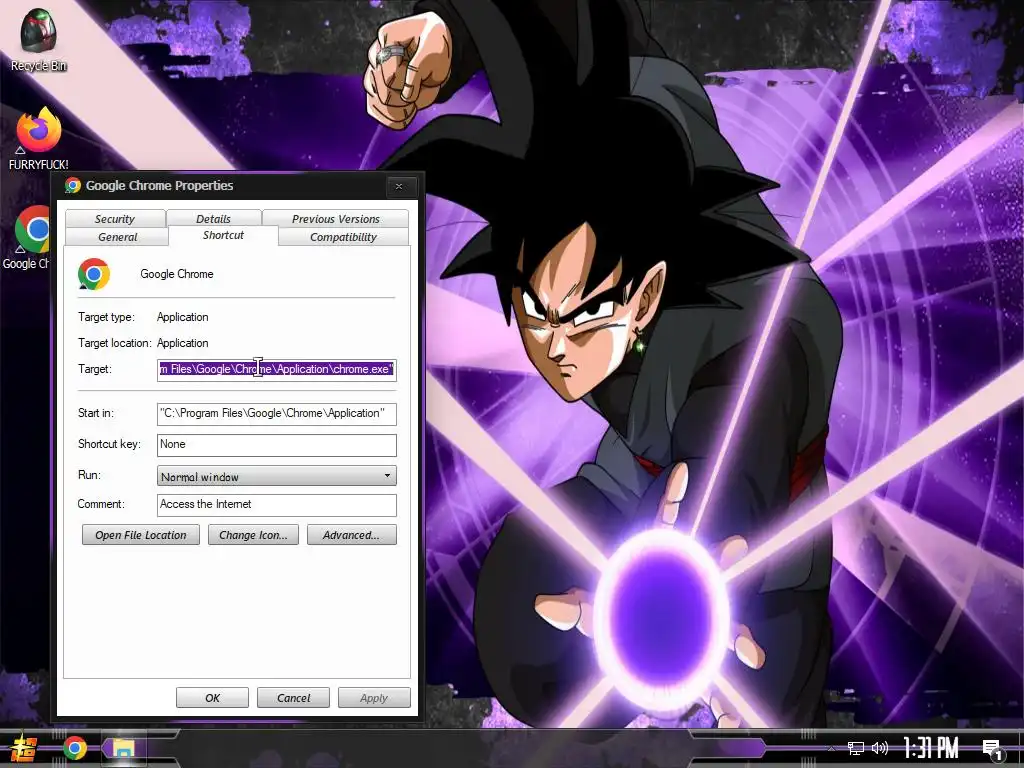This screenshot has height=768, width=1024.
Task: Click the Comment field
Action: pos(276,505)
